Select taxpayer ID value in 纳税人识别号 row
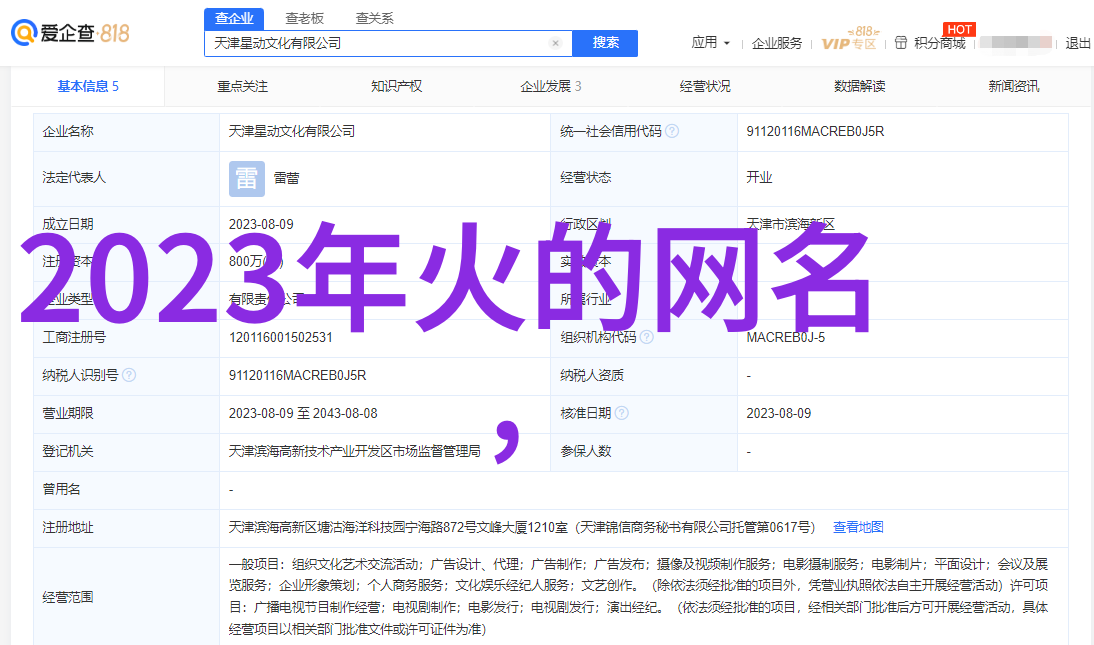The width and height of the screenshot is (1094, 645). click(297, 376)
